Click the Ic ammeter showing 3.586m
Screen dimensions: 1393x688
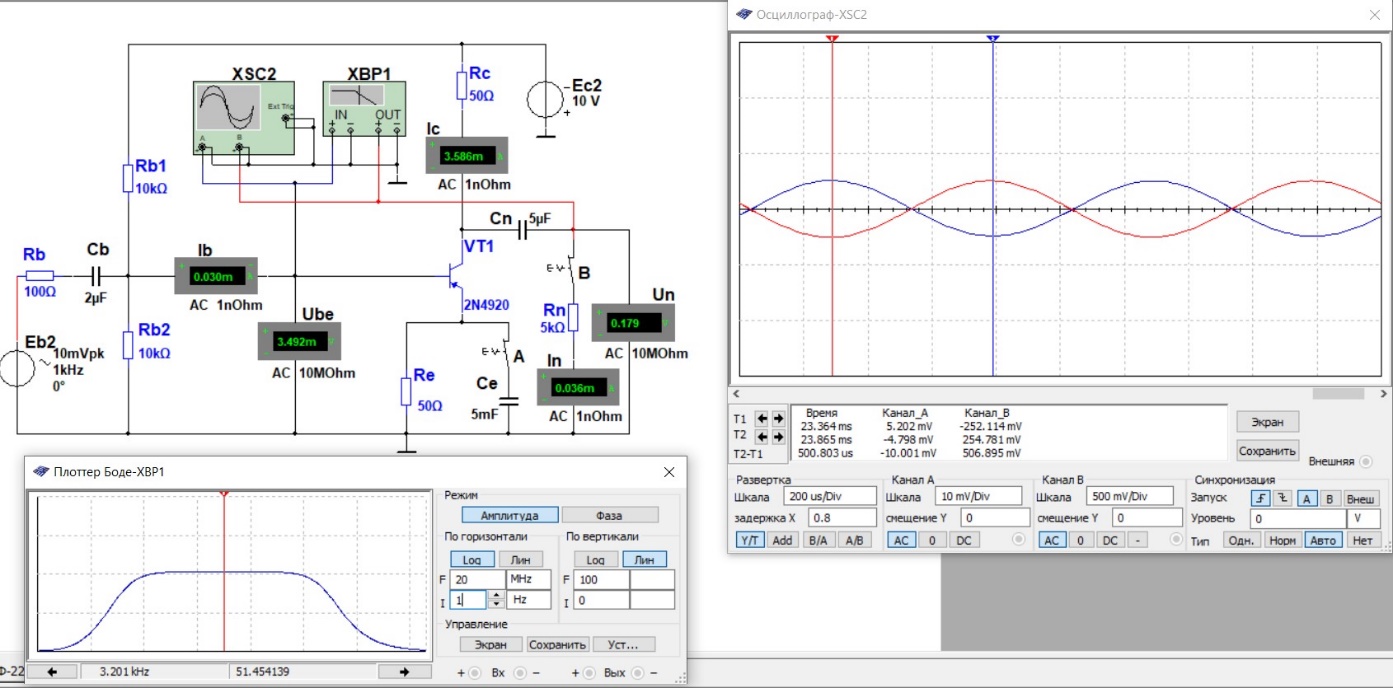click(467, 157)
